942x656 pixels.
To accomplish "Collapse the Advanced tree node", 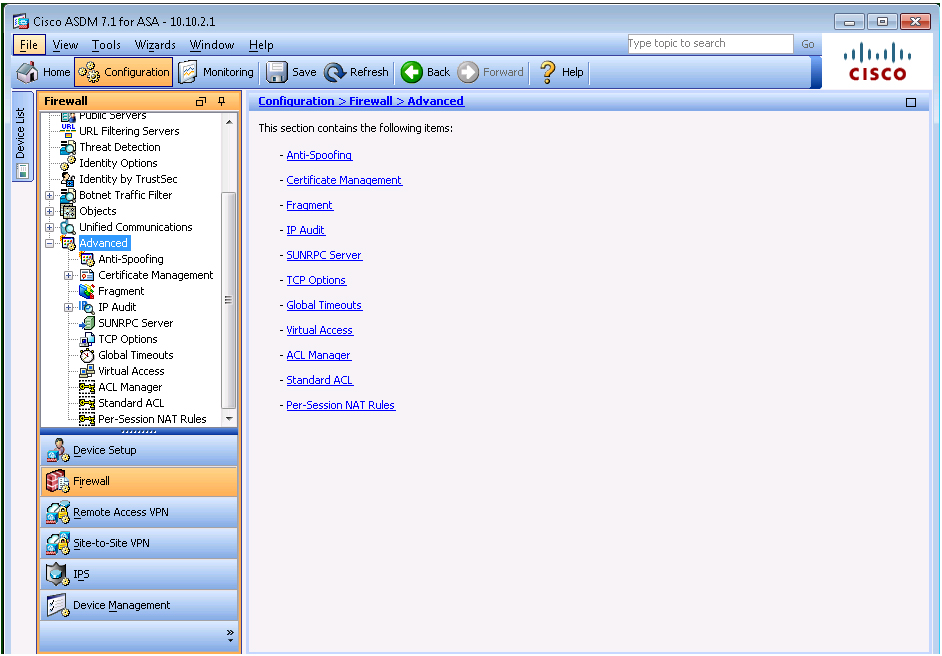I will click(50, 243).
